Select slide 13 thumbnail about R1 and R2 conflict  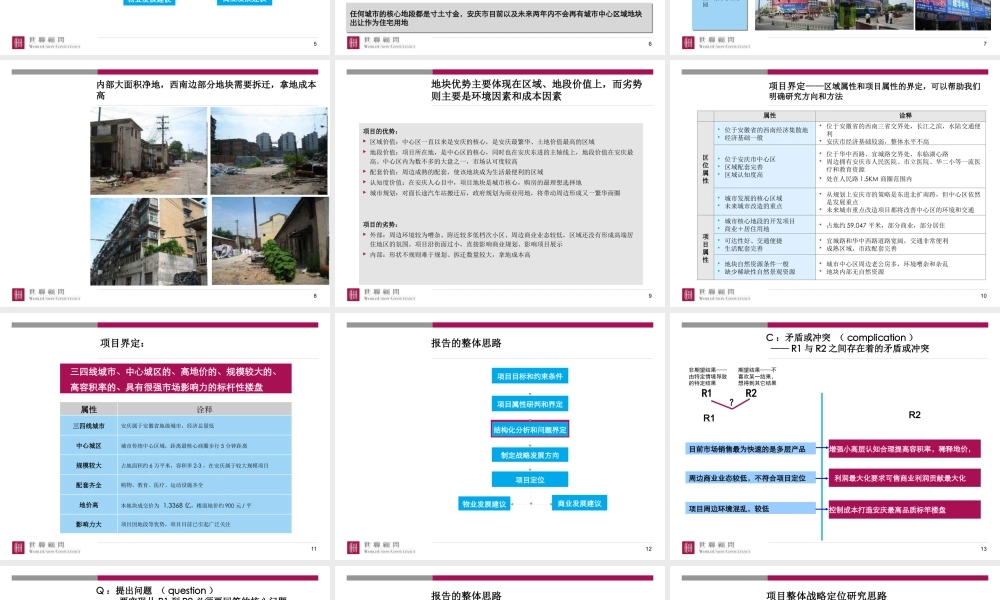[x=835, y=436]
